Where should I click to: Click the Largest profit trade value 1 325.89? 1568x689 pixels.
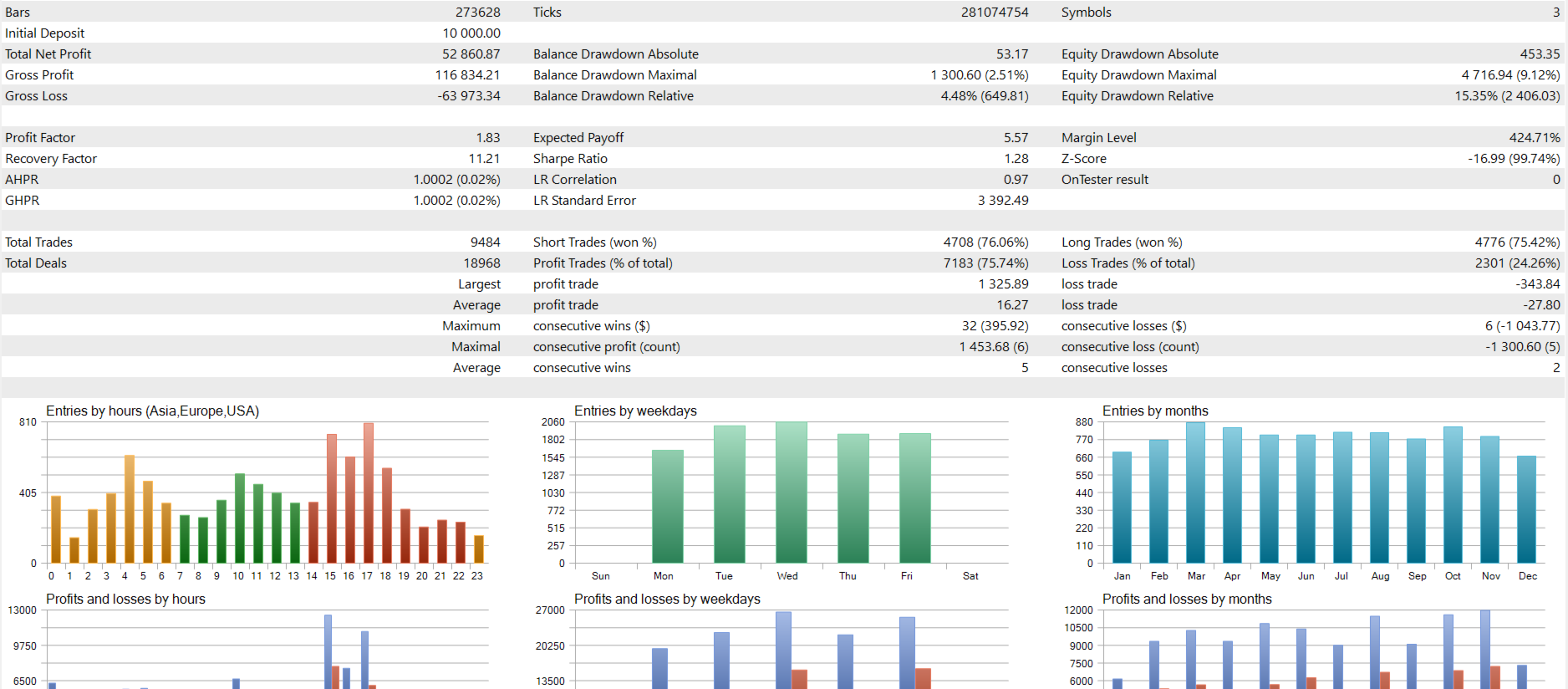coord(1003,284)
